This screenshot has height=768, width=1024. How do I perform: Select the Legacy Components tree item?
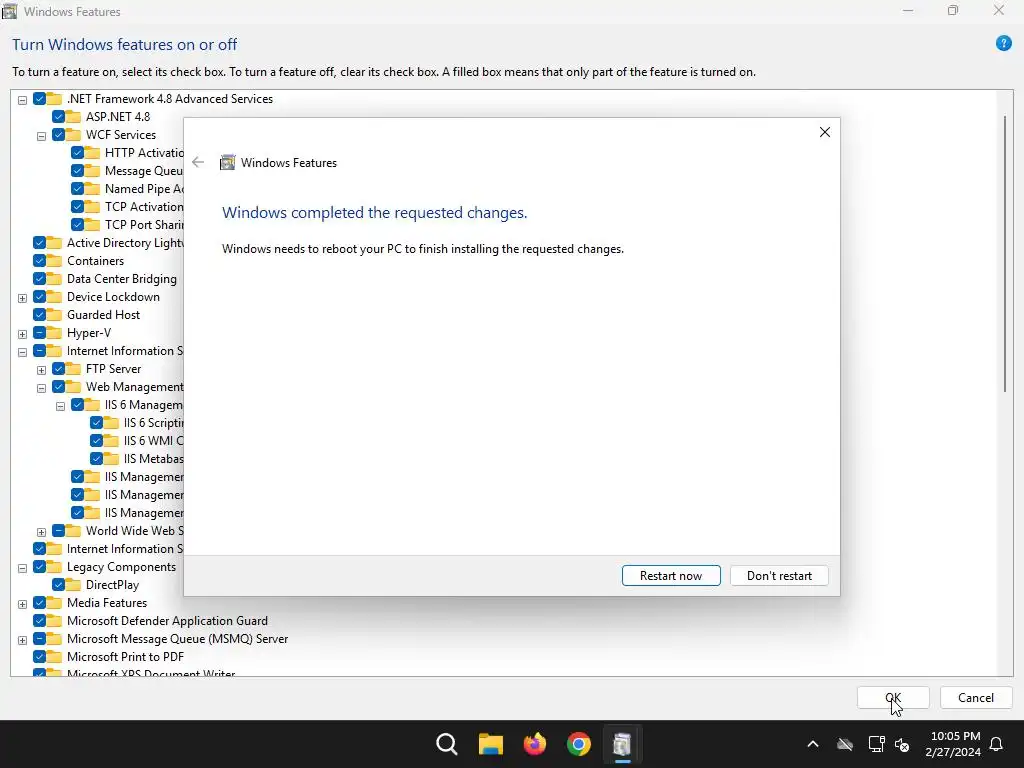(121, 567)
